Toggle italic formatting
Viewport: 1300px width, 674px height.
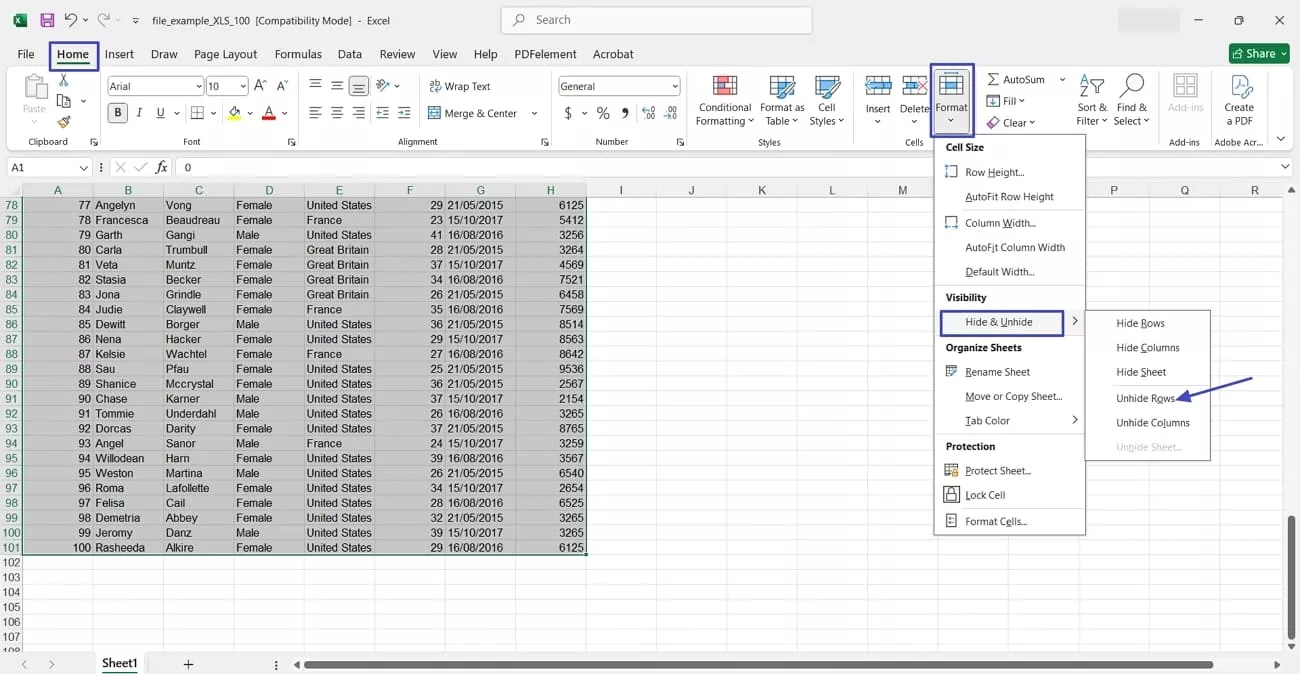pyautogui.click(x=139, y=113)
